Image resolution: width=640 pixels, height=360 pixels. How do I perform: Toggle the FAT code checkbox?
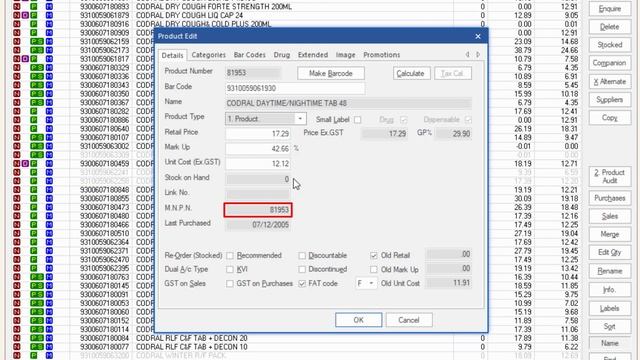302,283
